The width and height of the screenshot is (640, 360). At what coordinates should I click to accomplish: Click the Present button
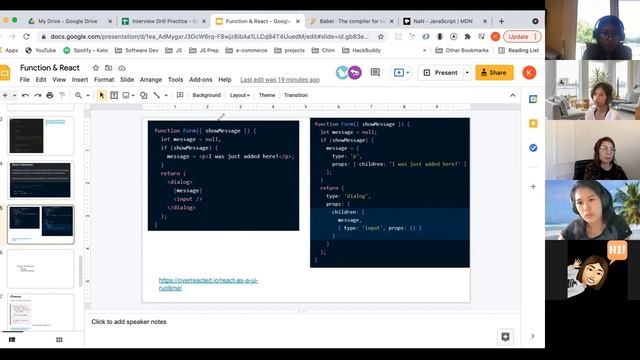click(x=441, y=73)
